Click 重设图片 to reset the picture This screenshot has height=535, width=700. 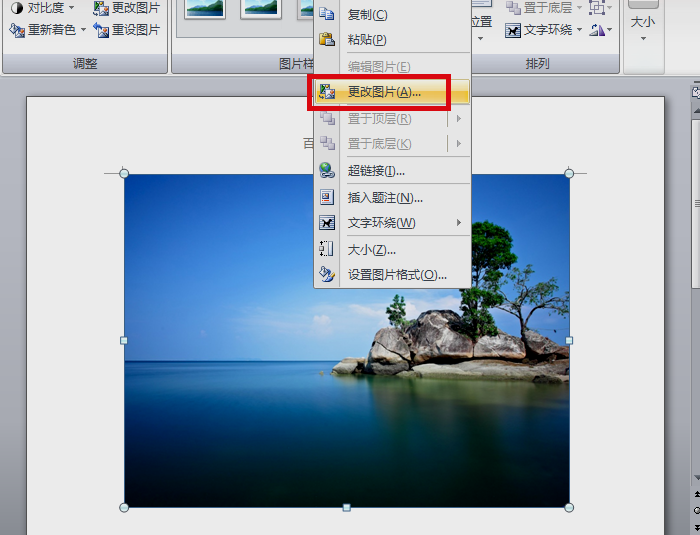tap(127, 30)
